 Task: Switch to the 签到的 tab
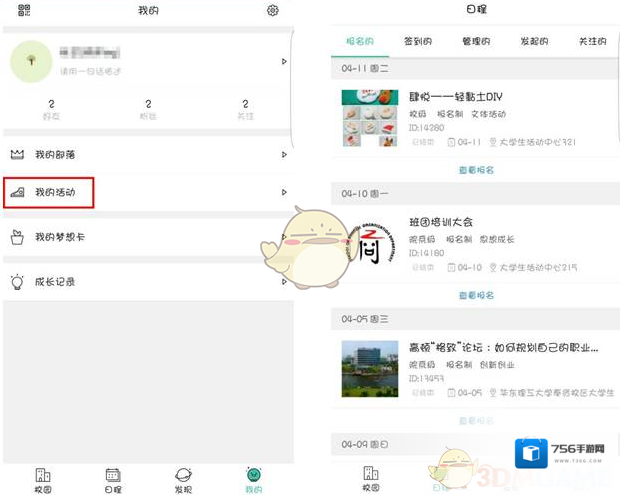[418, 41]
